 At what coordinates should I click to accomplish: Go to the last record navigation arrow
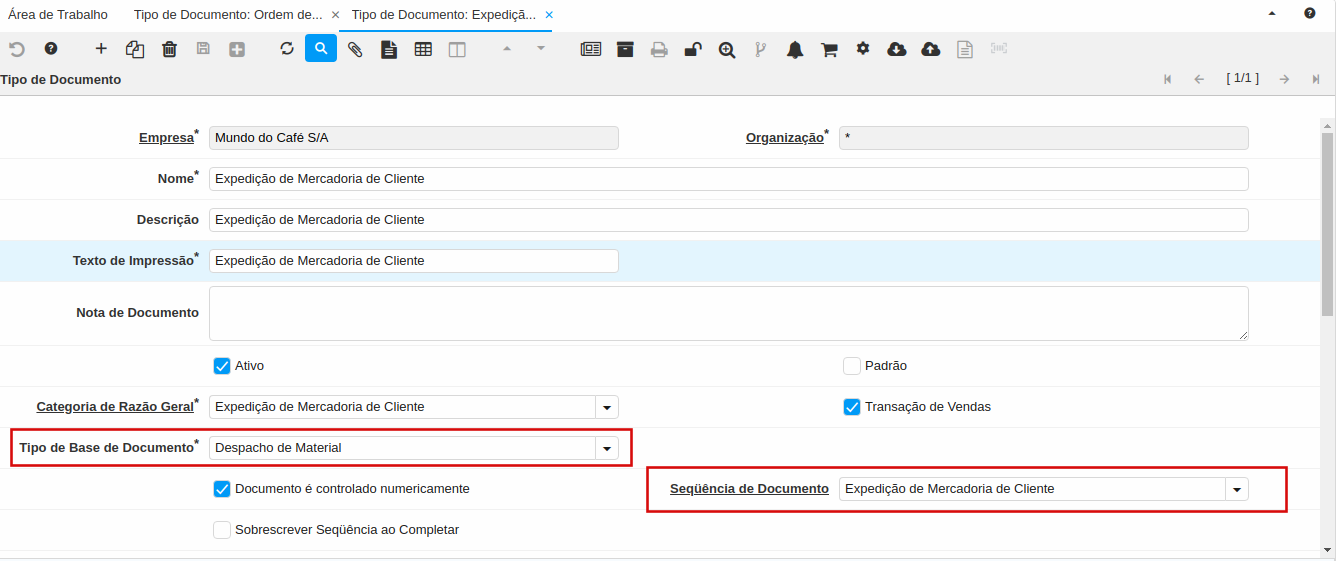(1316, 79)
